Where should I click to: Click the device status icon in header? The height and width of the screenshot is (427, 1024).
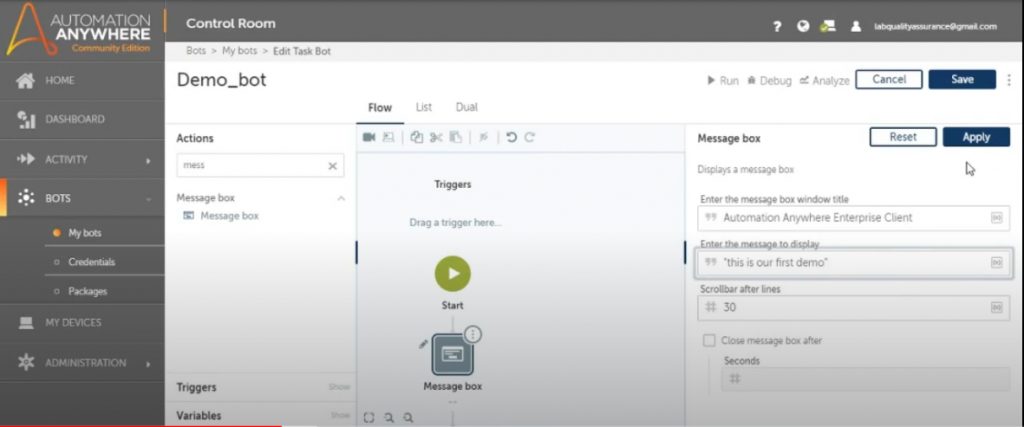click(828, 27)
